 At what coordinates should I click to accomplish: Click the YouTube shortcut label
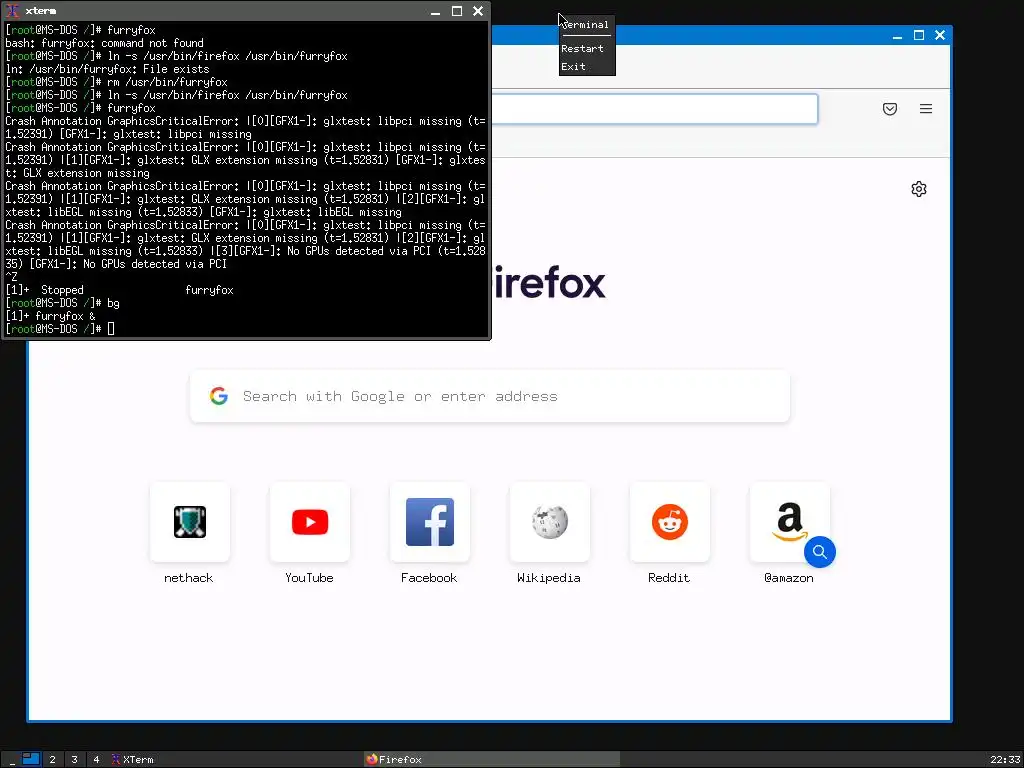point(309,578)
